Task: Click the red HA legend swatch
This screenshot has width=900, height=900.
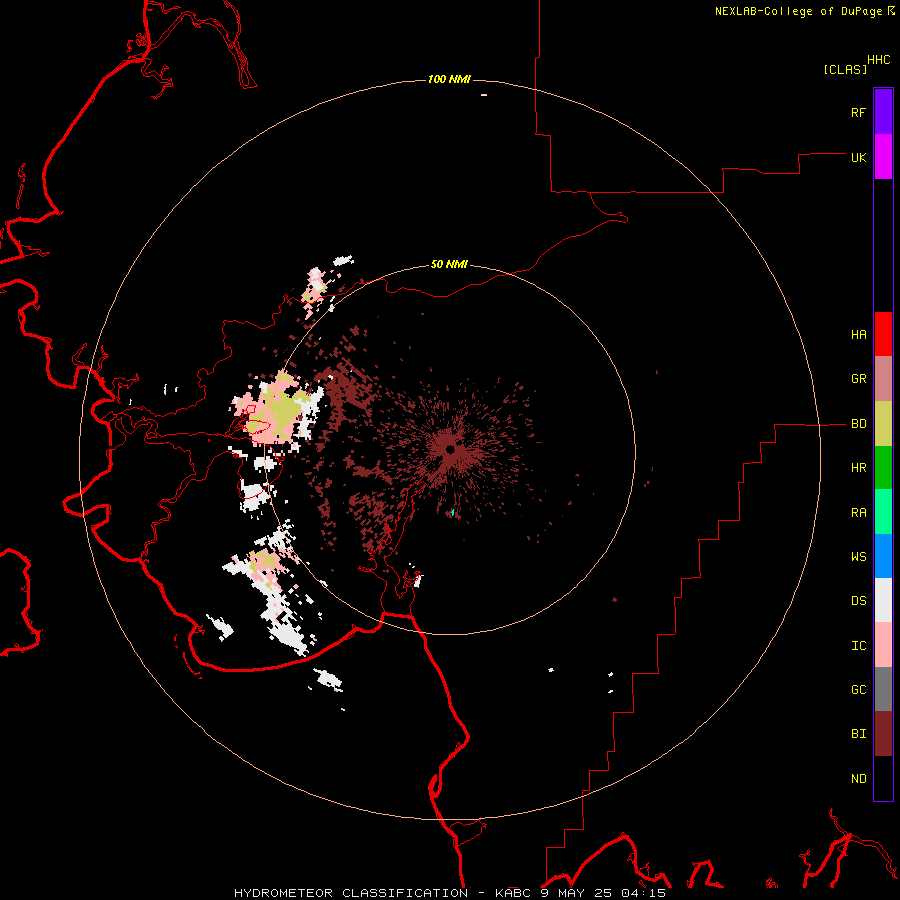Action: point(883,334)
